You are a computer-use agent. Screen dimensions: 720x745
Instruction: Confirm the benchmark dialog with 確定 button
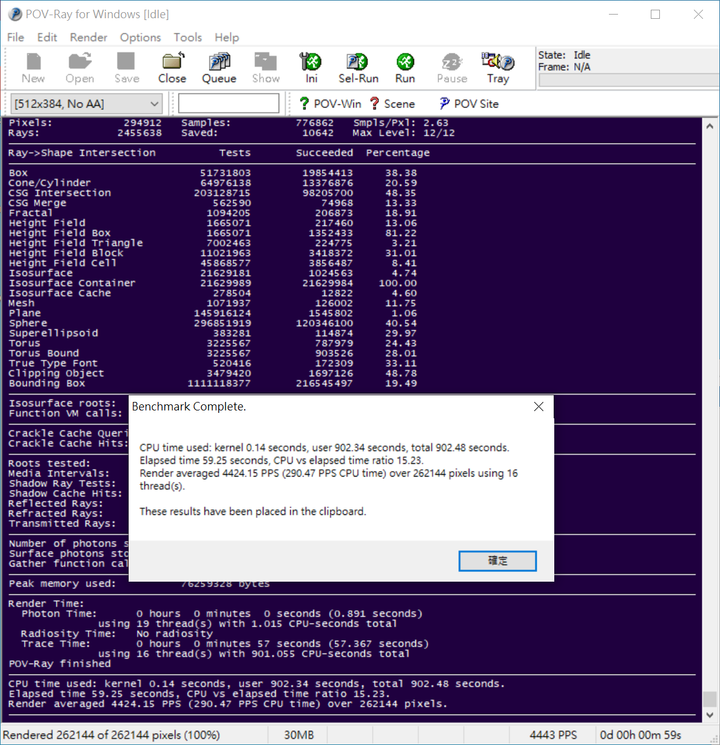pos(498,561)
